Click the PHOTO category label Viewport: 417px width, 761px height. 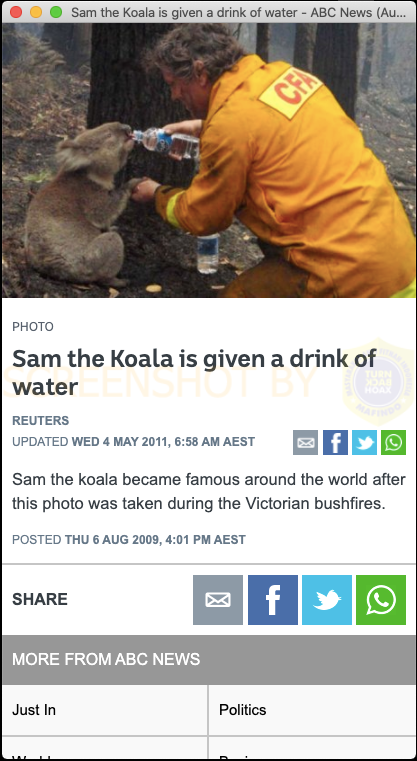click(x=33, y=327)
